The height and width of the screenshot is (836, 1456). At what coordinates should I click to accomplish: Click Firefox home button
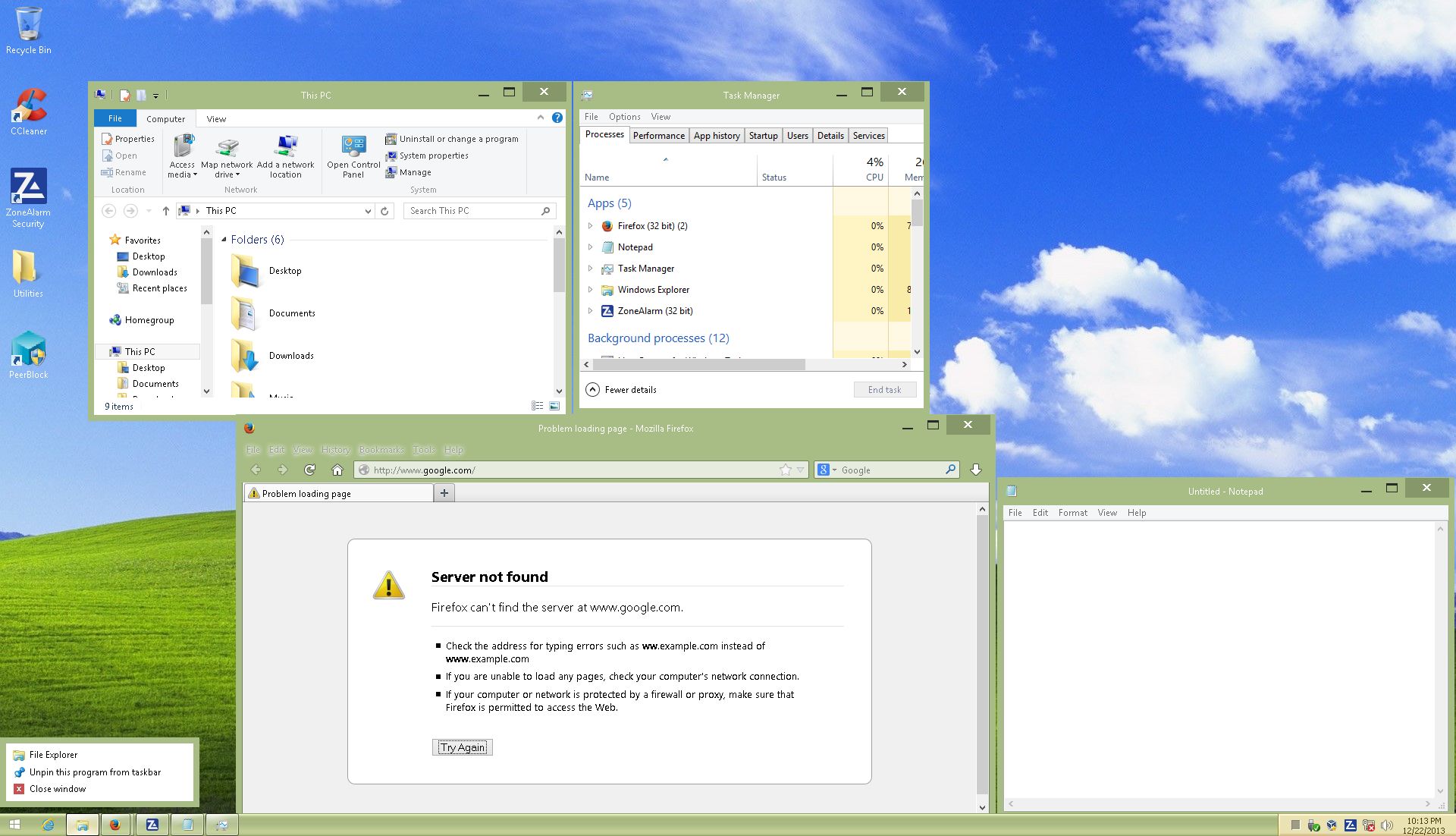tap(337, 470)
